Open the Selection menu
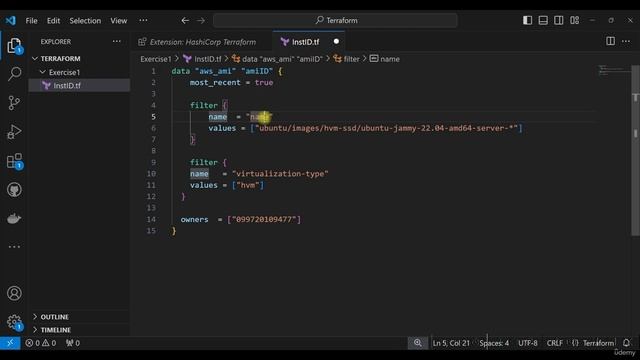This screenshot has height=360, width=640. [85, 20]
